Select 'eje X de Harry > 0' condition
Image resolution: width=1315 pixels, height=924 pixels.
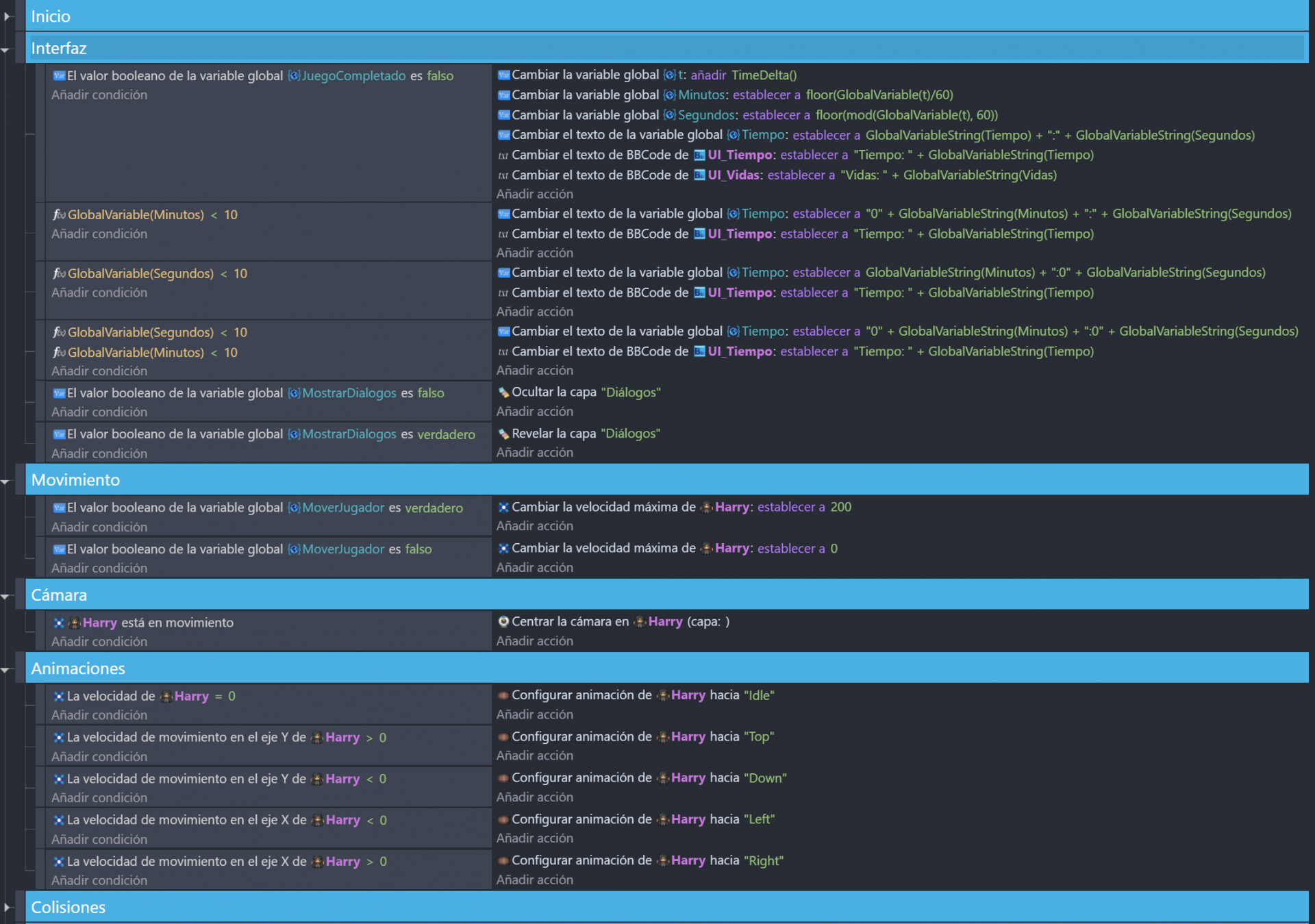tap(220, 862)
